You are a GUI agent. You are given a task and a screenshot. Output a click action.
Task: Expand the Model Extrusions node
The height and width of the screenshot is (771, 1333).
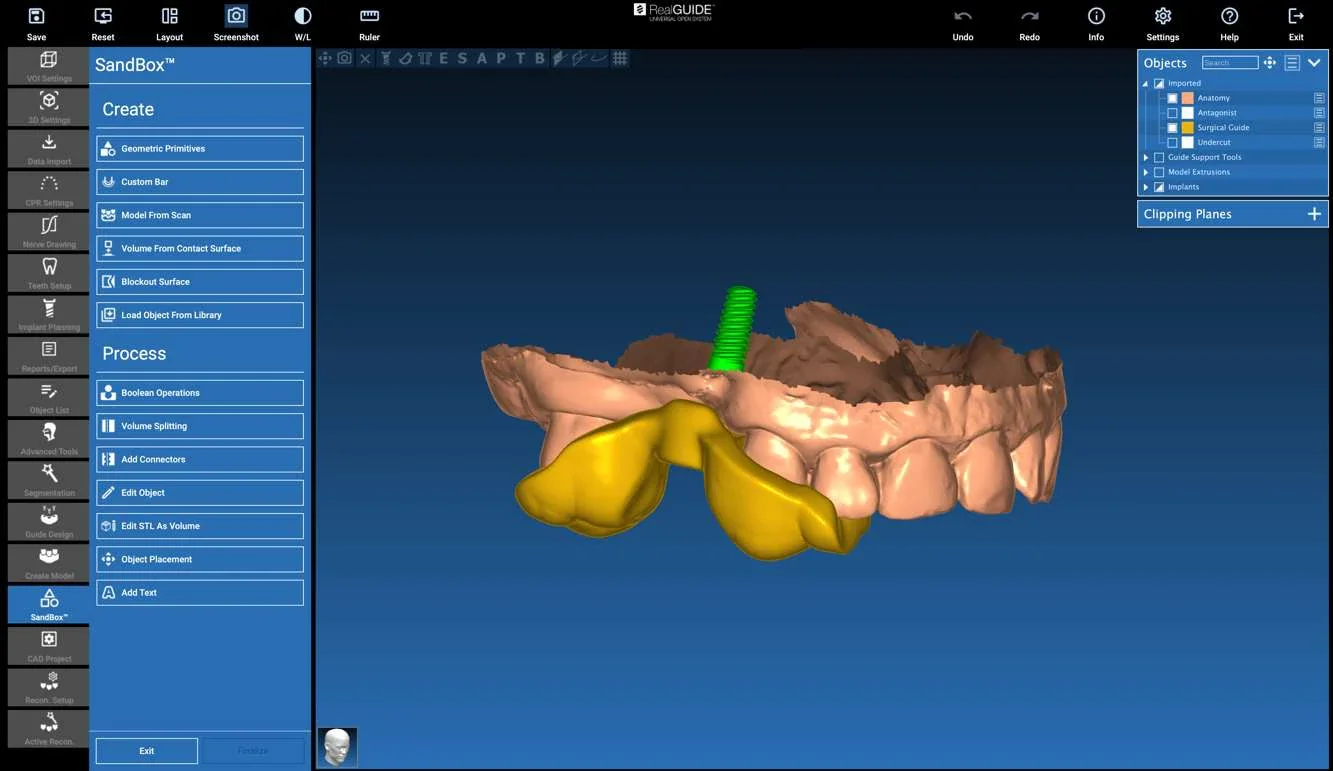tap(1146, 172)
